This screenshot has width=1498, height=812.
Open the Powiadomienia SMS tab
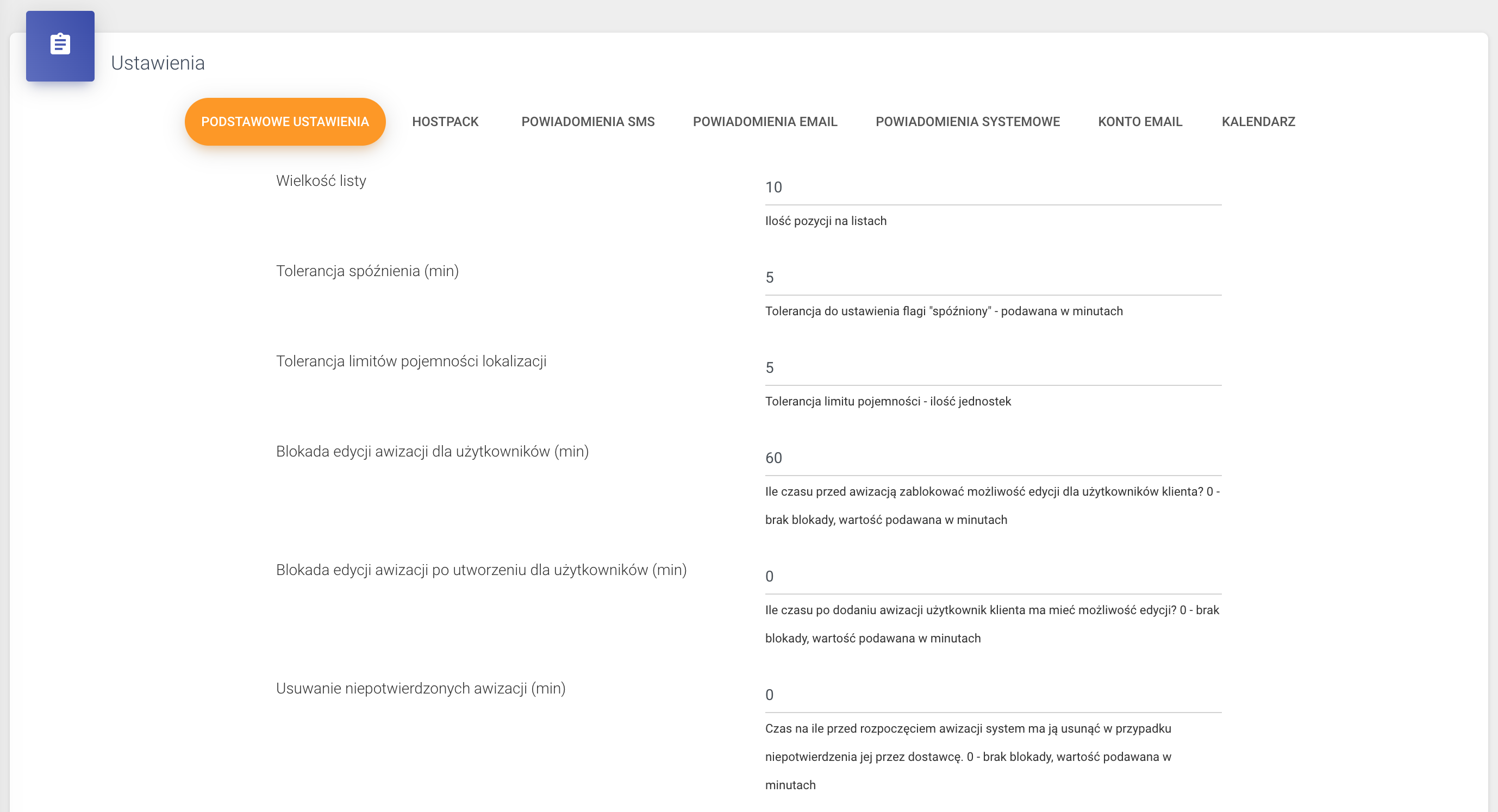coord(588,122)
